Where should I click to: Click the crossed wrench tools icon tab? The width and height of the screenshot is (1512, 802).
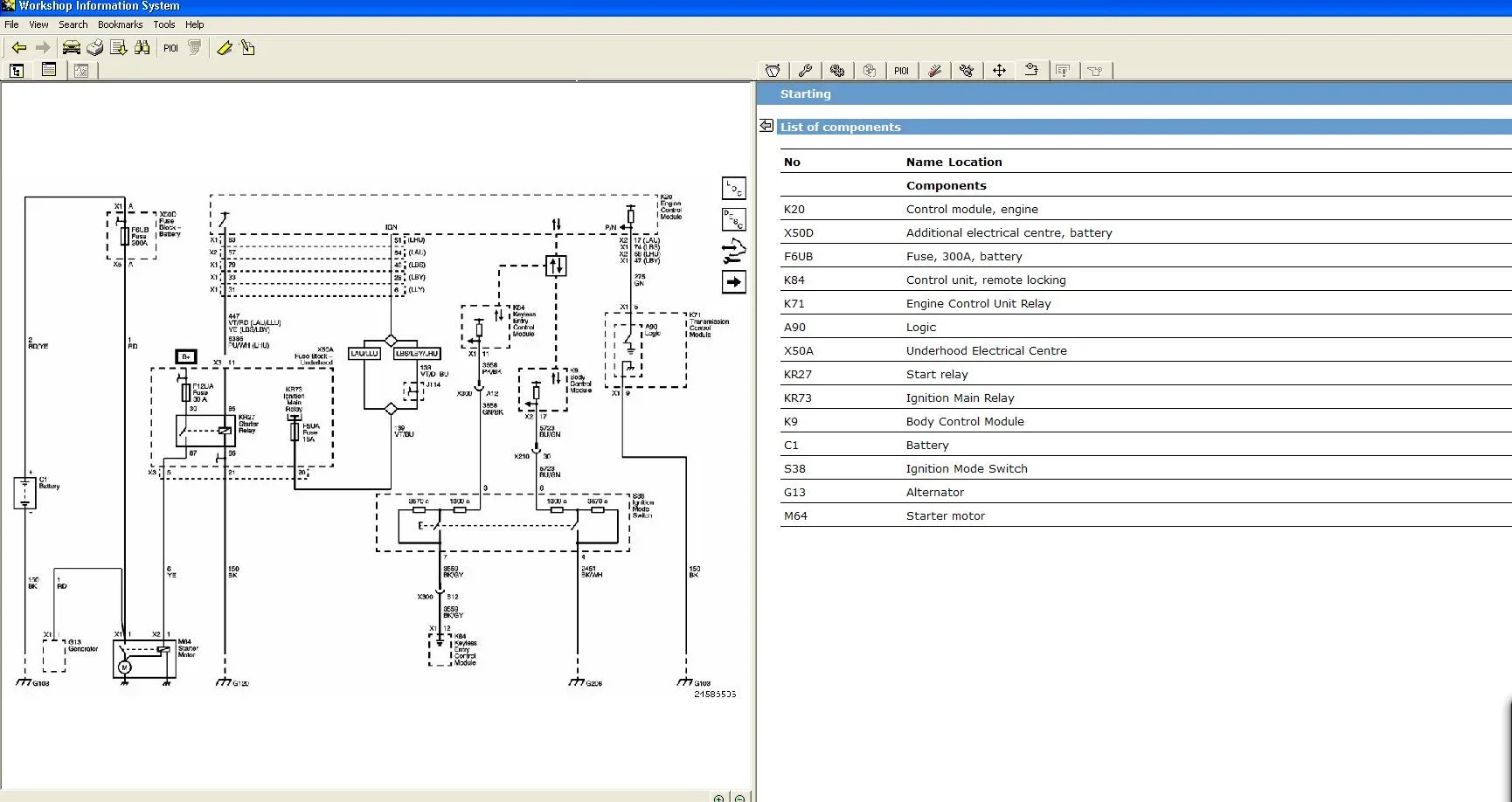(x=967, y=71)
